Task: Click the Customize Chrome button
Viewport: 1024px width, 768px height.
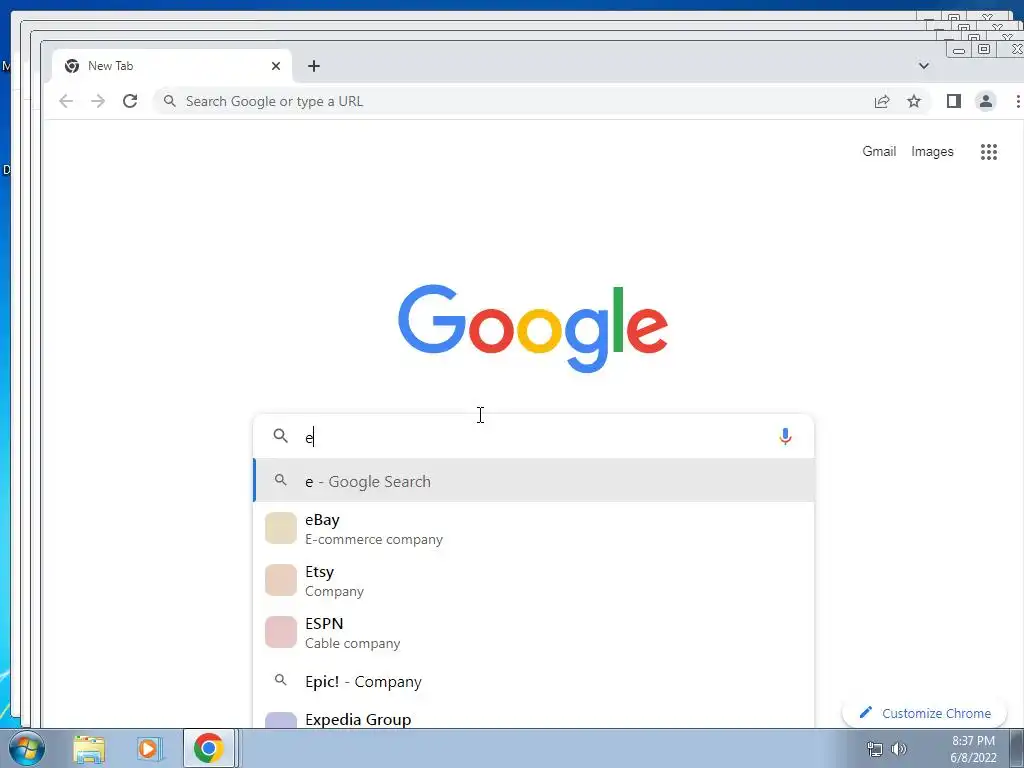Action: pos(924,713)
